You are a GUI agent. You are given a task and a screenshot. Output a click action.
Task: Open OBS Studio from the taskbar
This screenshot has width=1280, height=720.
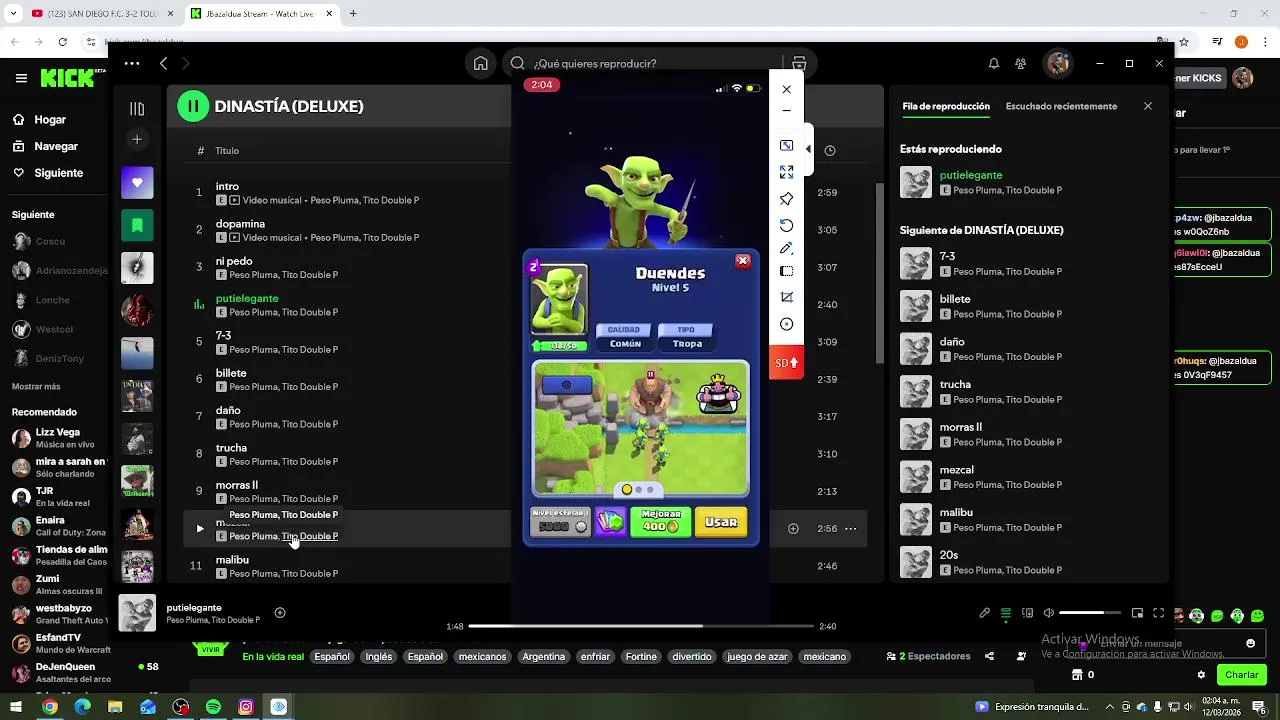(x=180, y=707)
